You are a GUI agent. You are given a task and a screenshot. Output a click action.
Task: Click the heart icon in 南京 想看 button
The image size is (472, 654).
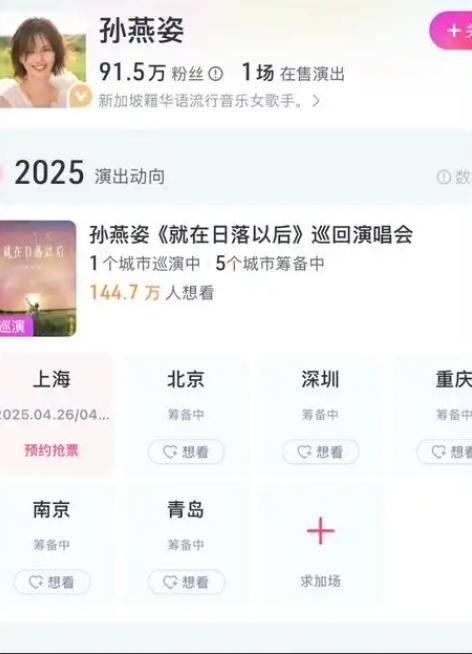(36, 582)
